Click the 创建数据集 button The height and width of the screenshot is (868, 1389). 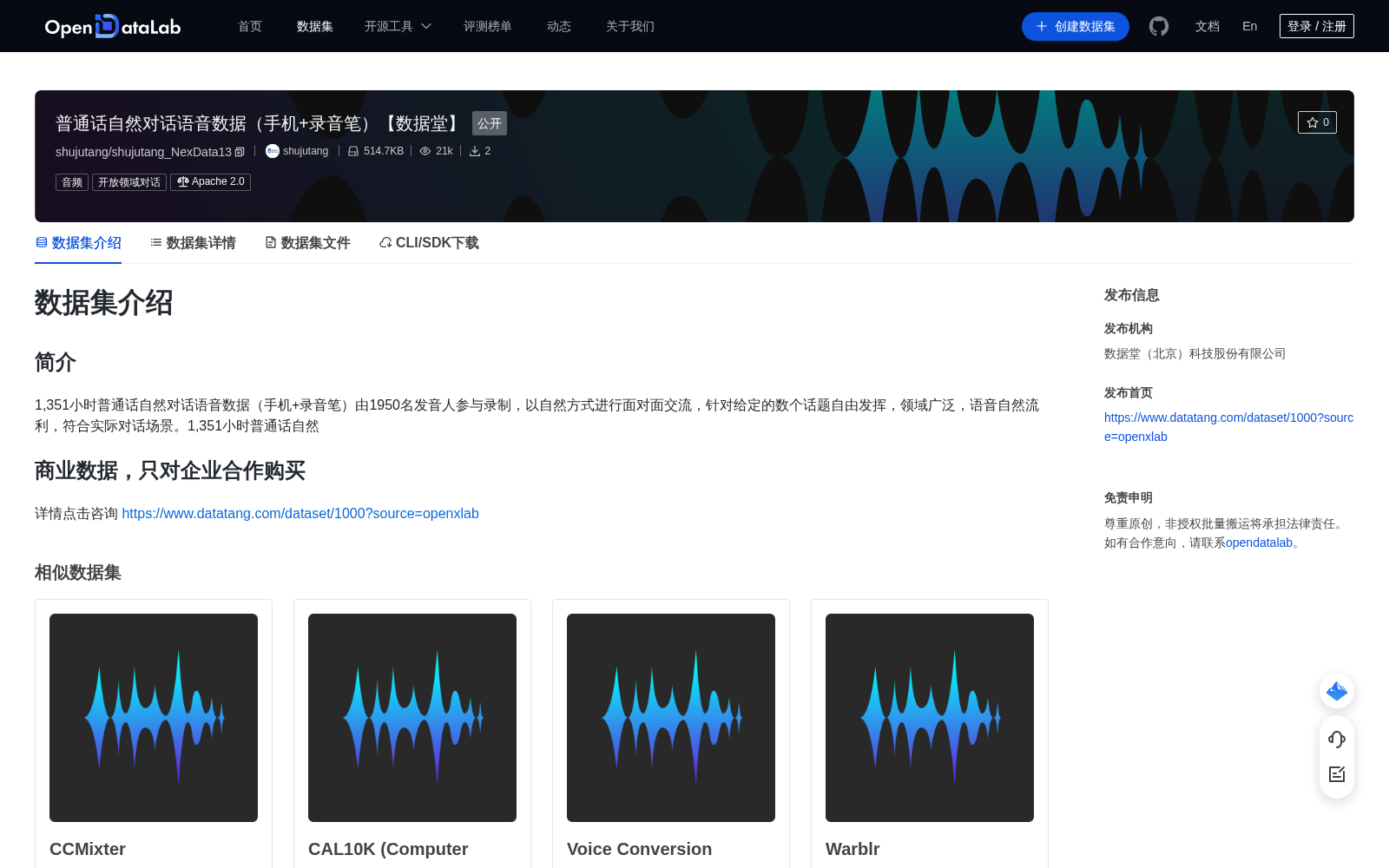(1075, 26)
